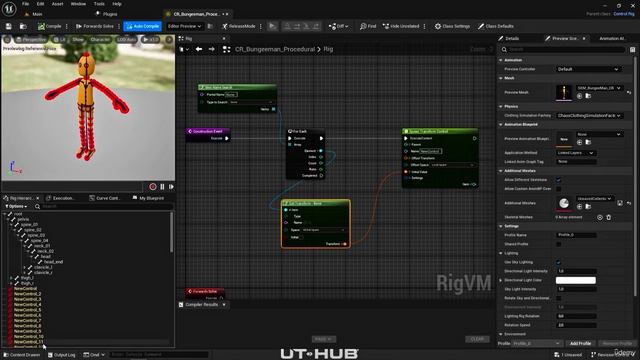Click Hide Unrelated toolbar button

(x=401, y=26)
